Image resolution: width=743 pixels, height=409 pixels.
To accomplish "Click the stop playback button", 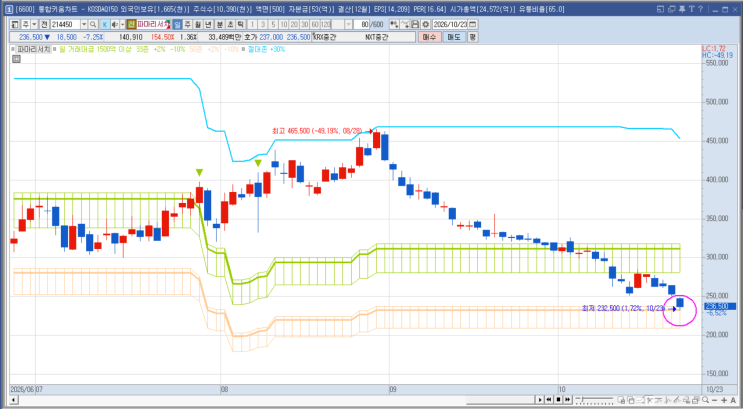I will (x=558, y=400).
